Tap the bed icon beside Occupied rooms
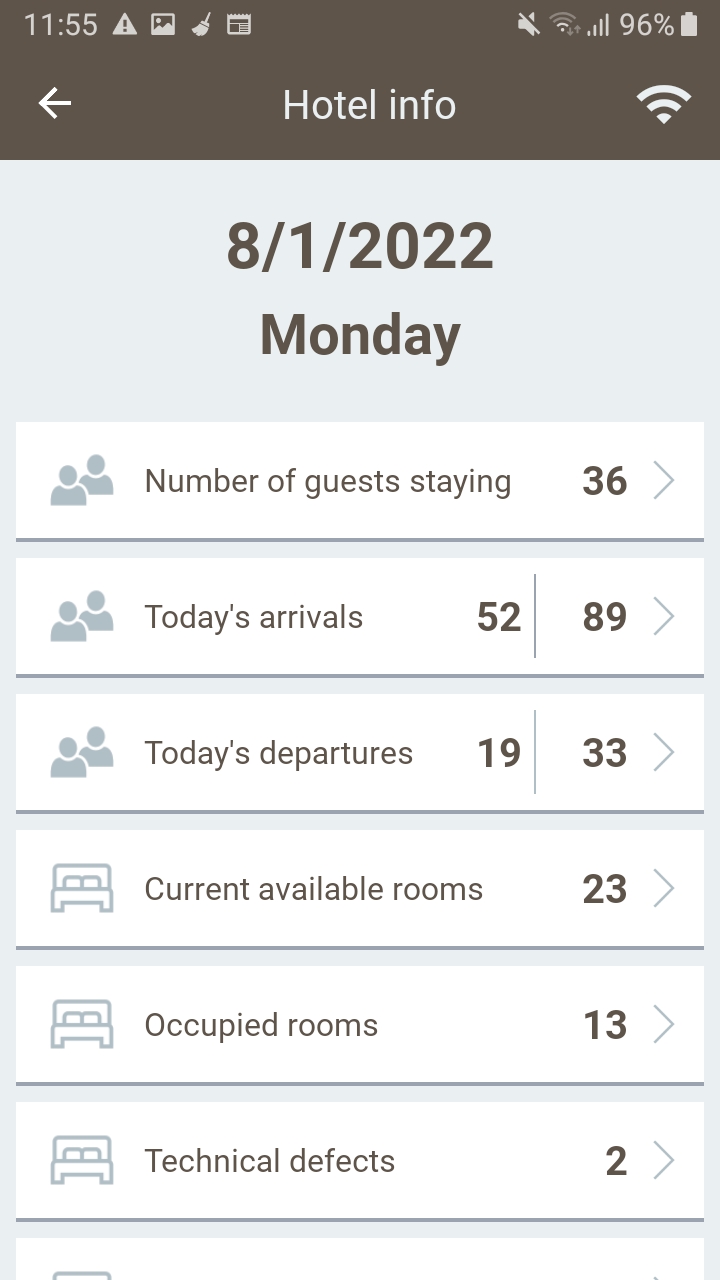 [x=82, y=1025]
